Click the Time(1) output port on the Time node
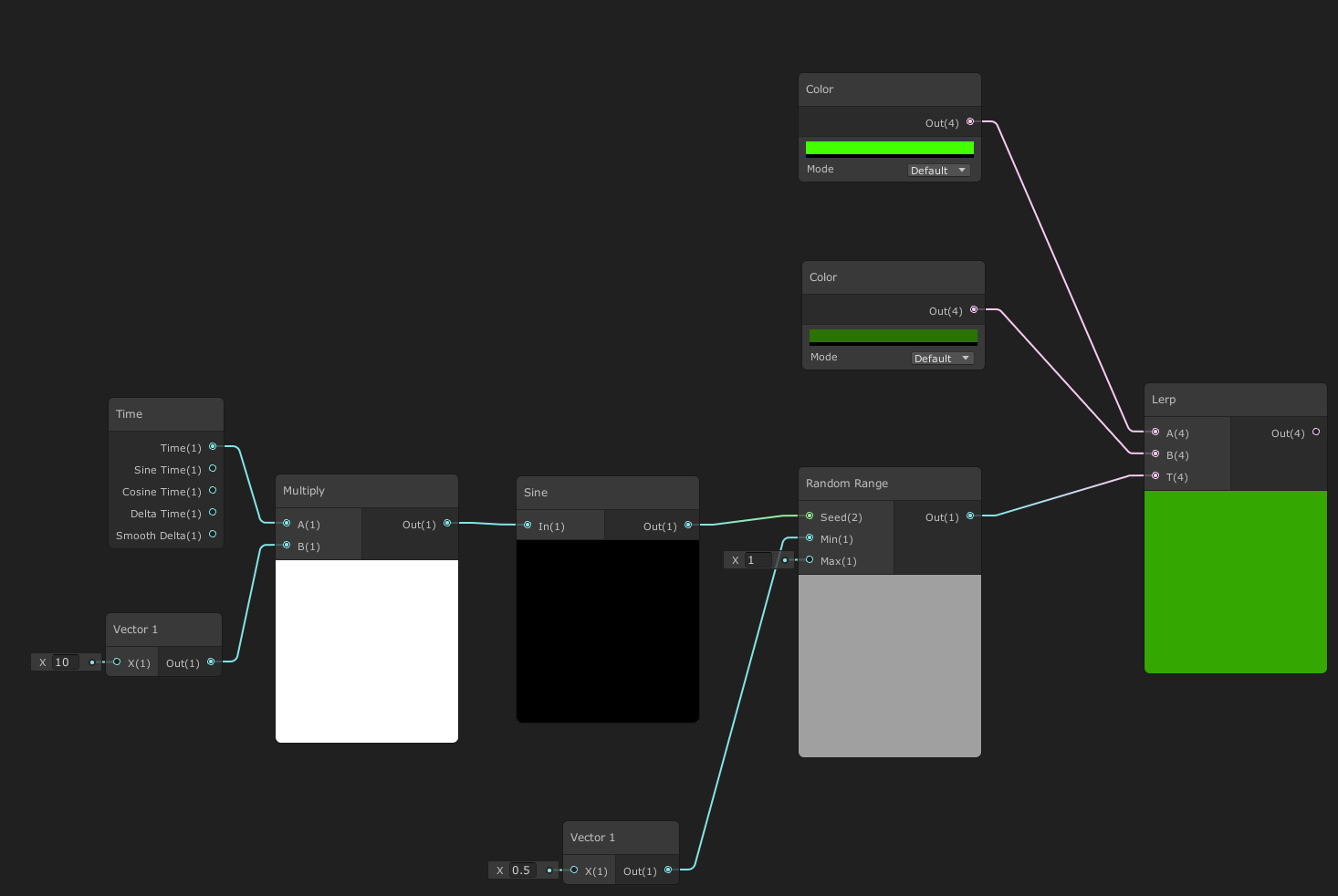The height and width of the screenshot is (896, 1338). click(x=213, y=446)
